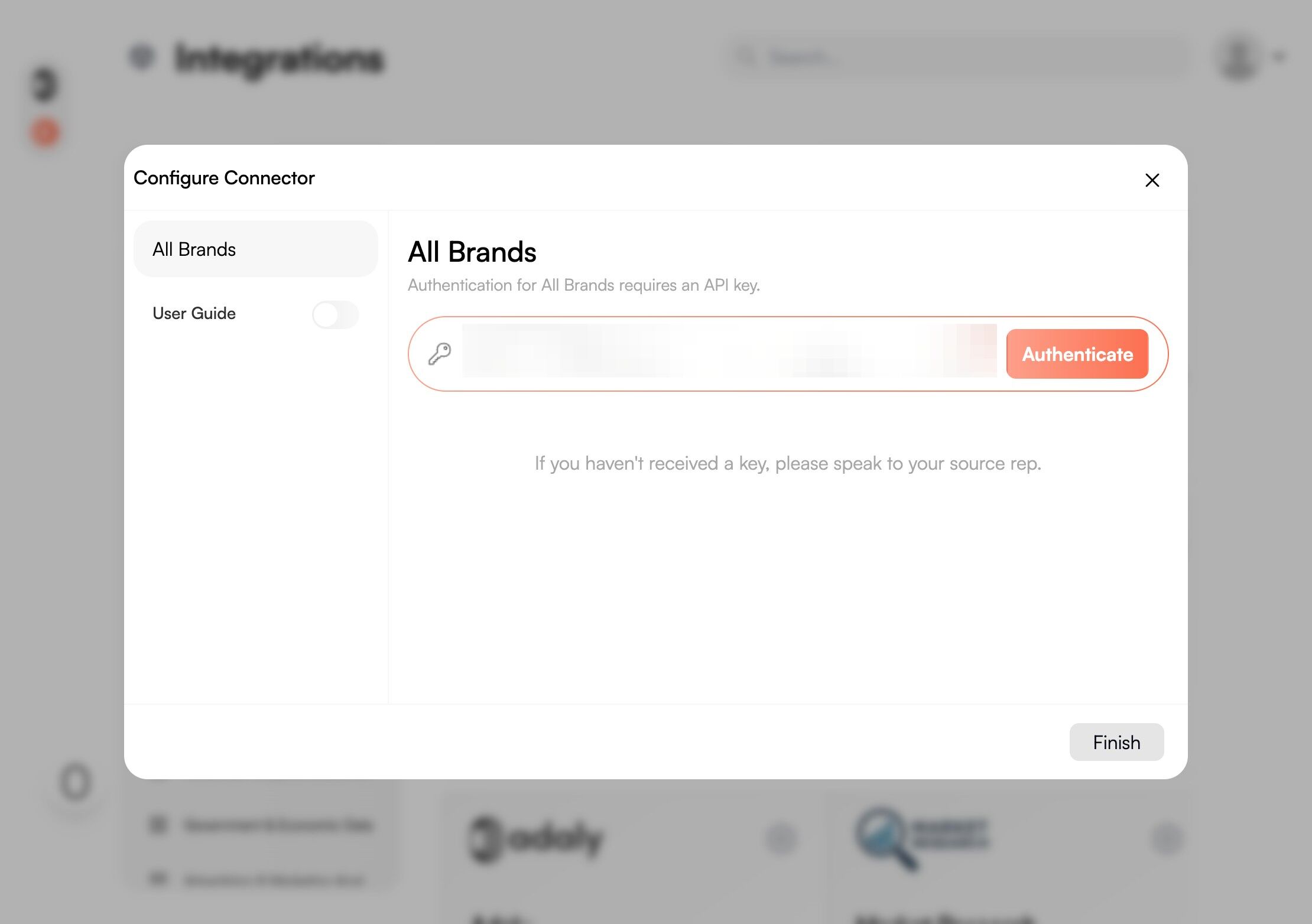
Task: Toggle the User Guide switch
Action: click(x=335, y=314)
